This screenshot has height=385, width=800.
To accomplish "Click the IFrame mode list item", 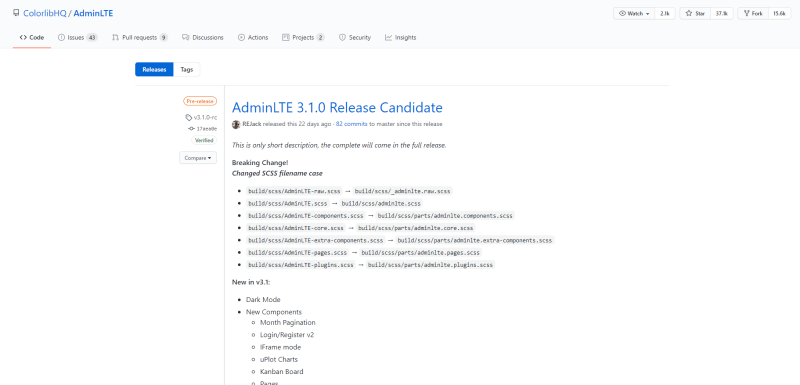I will coord(281,347).
